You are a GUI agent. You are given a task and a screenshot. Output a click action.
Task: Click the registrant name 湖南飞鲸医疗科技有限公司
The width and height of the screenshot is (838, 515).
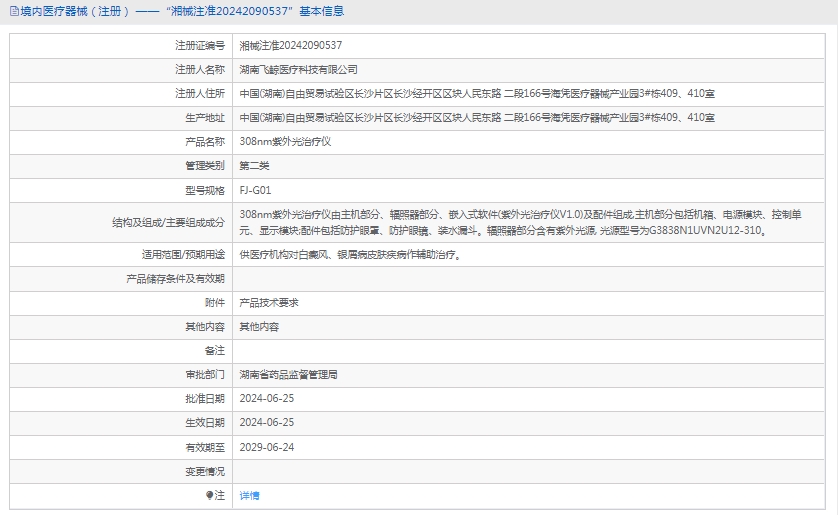pos(298,70)
